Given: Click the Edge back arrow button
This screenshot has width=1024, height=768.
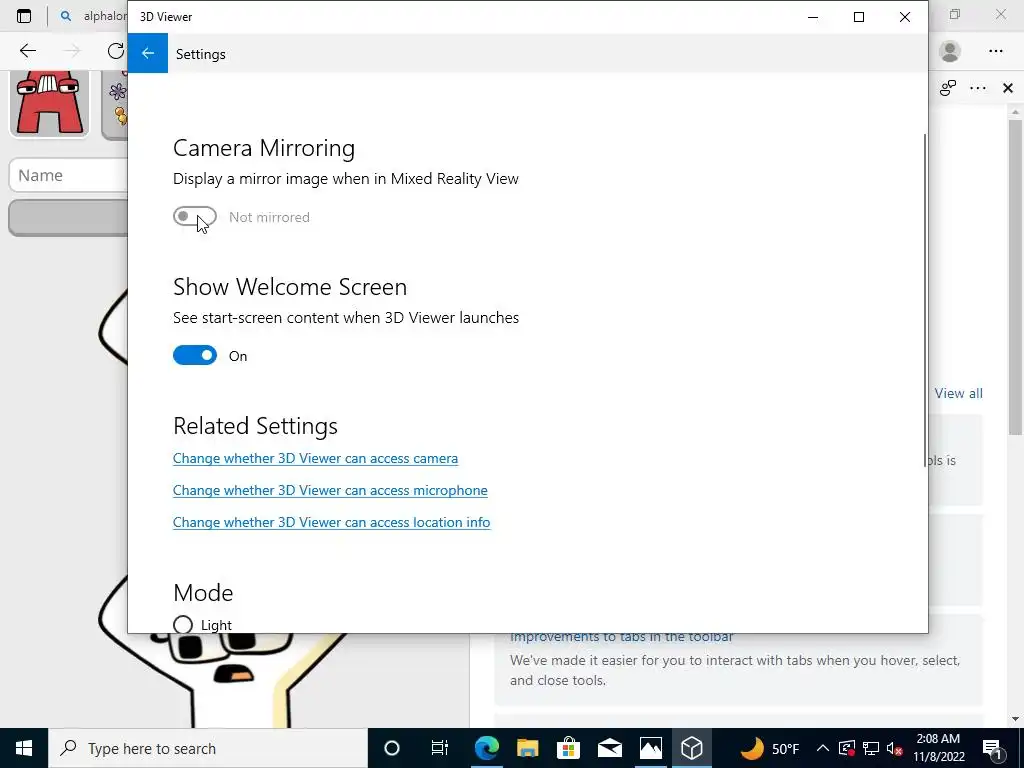Looking at the screenshot, I should (x=27, y=51).
